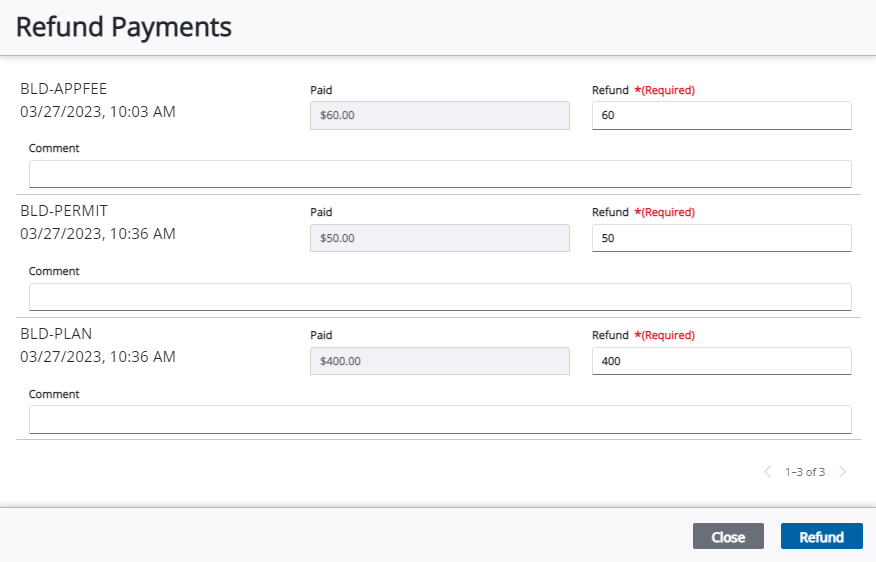Click the Comment label above BLD-APPFEE comment box
The image size is (876, 562).
54,148
